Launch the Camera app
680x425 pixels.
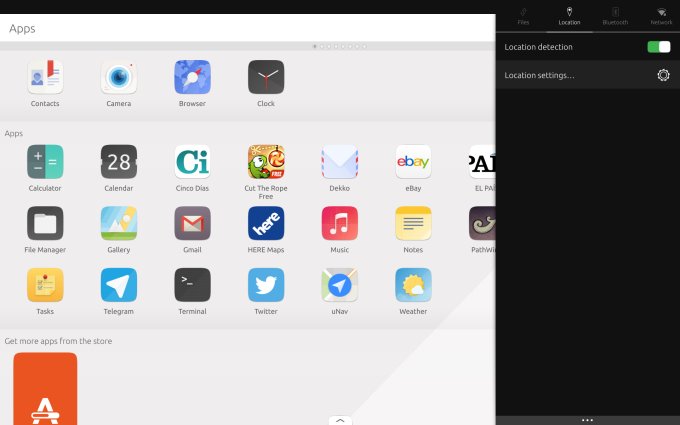119,77
